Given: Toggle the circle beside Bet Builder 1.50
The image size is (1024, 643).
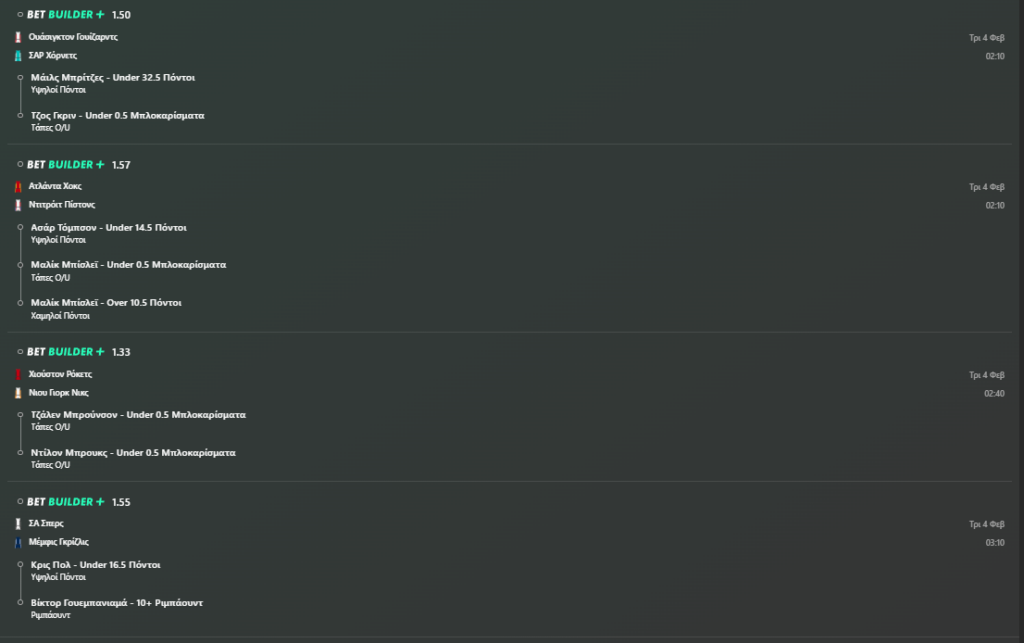Looking at the screenshot, I should click(x=20, y=15).
